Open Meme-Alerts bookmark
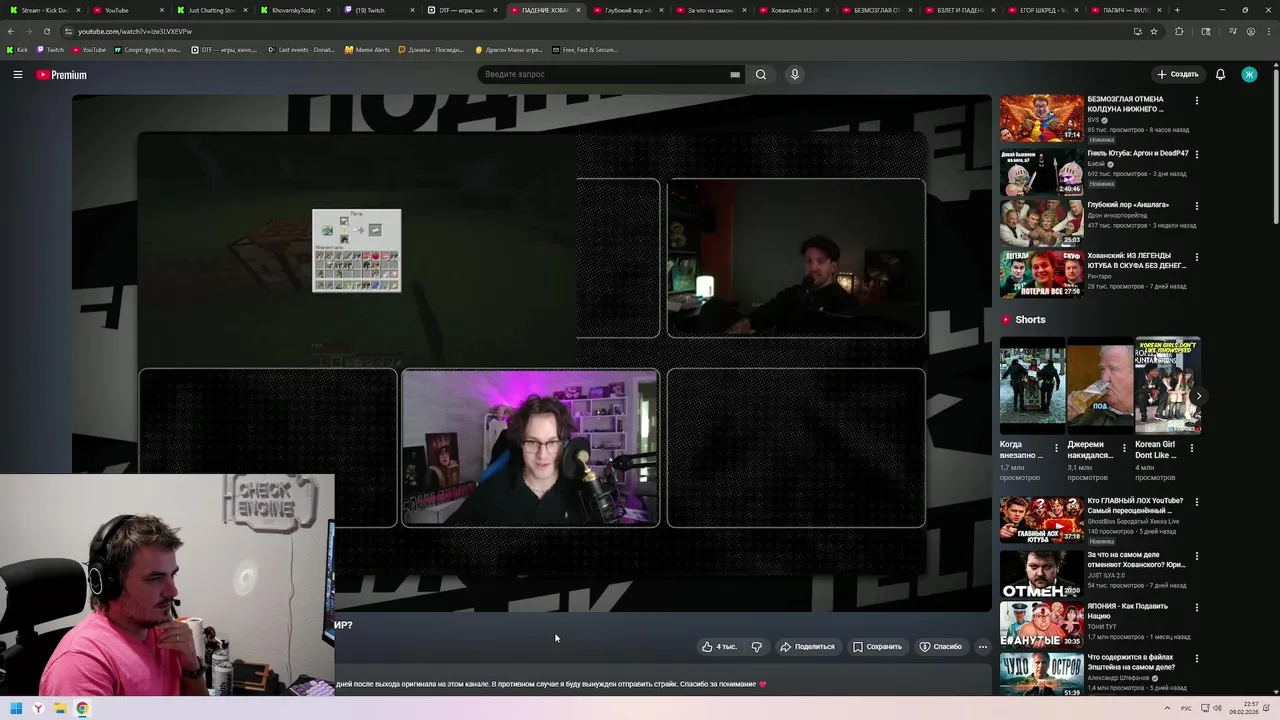 click(x=367, y=49)
